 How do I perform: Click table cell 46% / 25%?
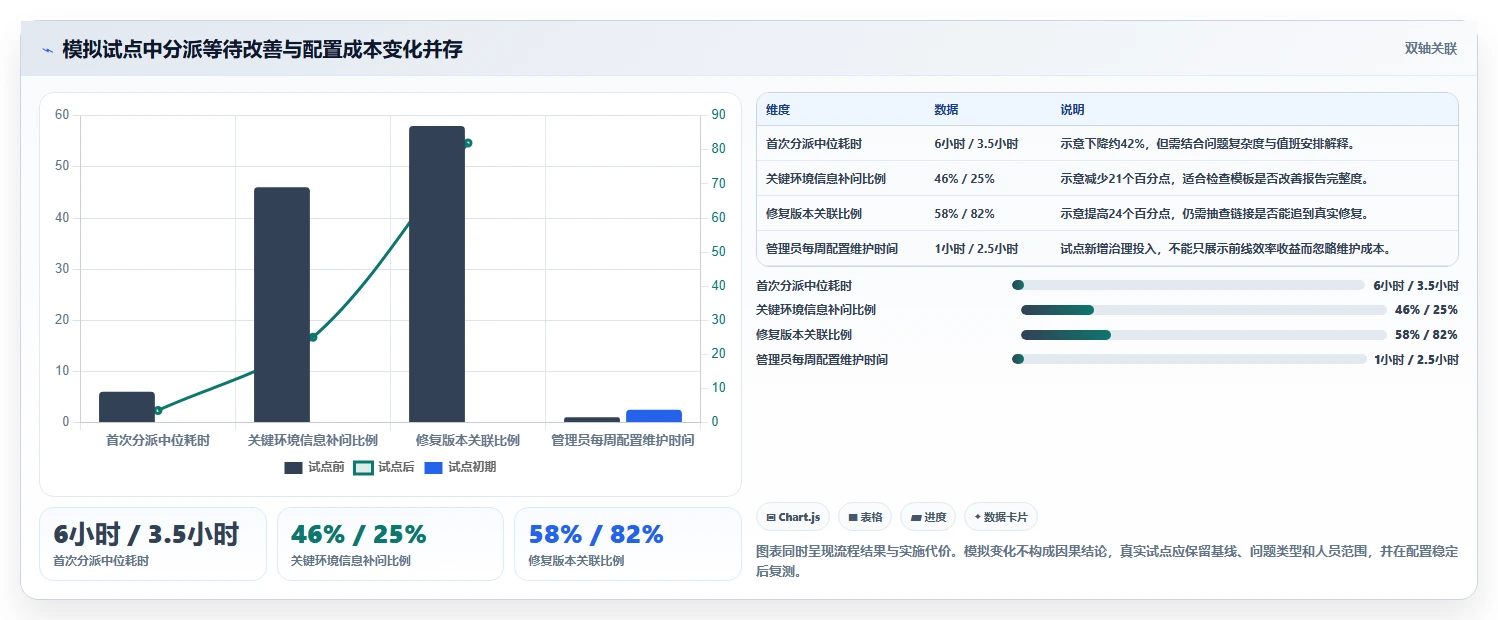click(964, 179)
